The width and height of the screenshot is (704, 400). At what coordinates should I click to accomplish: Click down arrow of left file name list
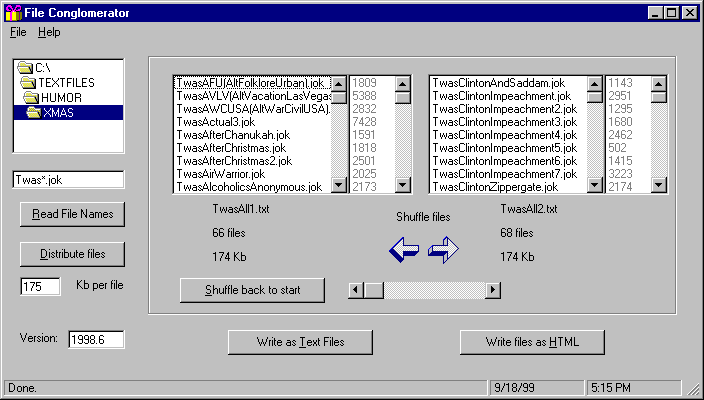click(339, 185)
